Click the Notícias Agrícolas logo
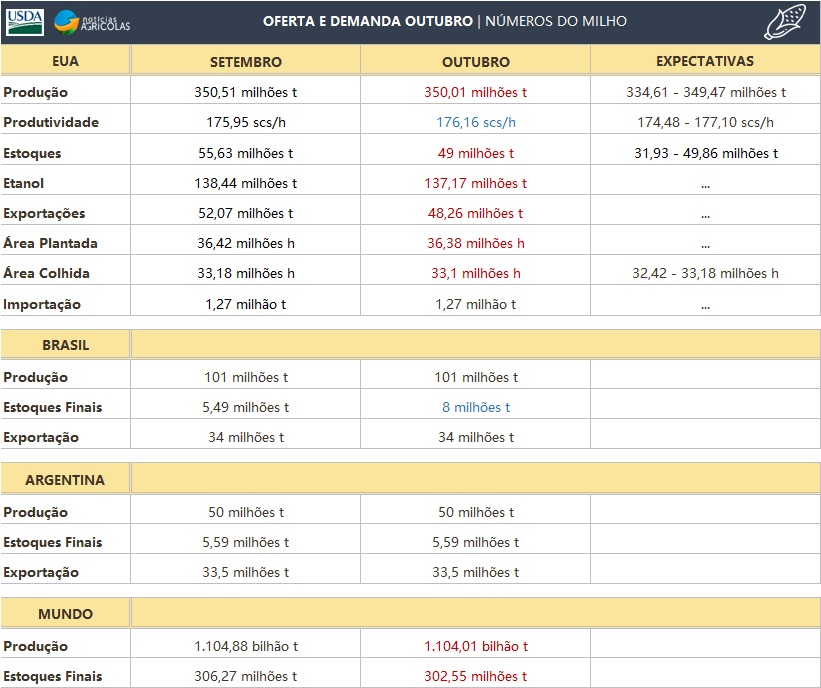Screen dimensions: 821x688 click(92, 21)
